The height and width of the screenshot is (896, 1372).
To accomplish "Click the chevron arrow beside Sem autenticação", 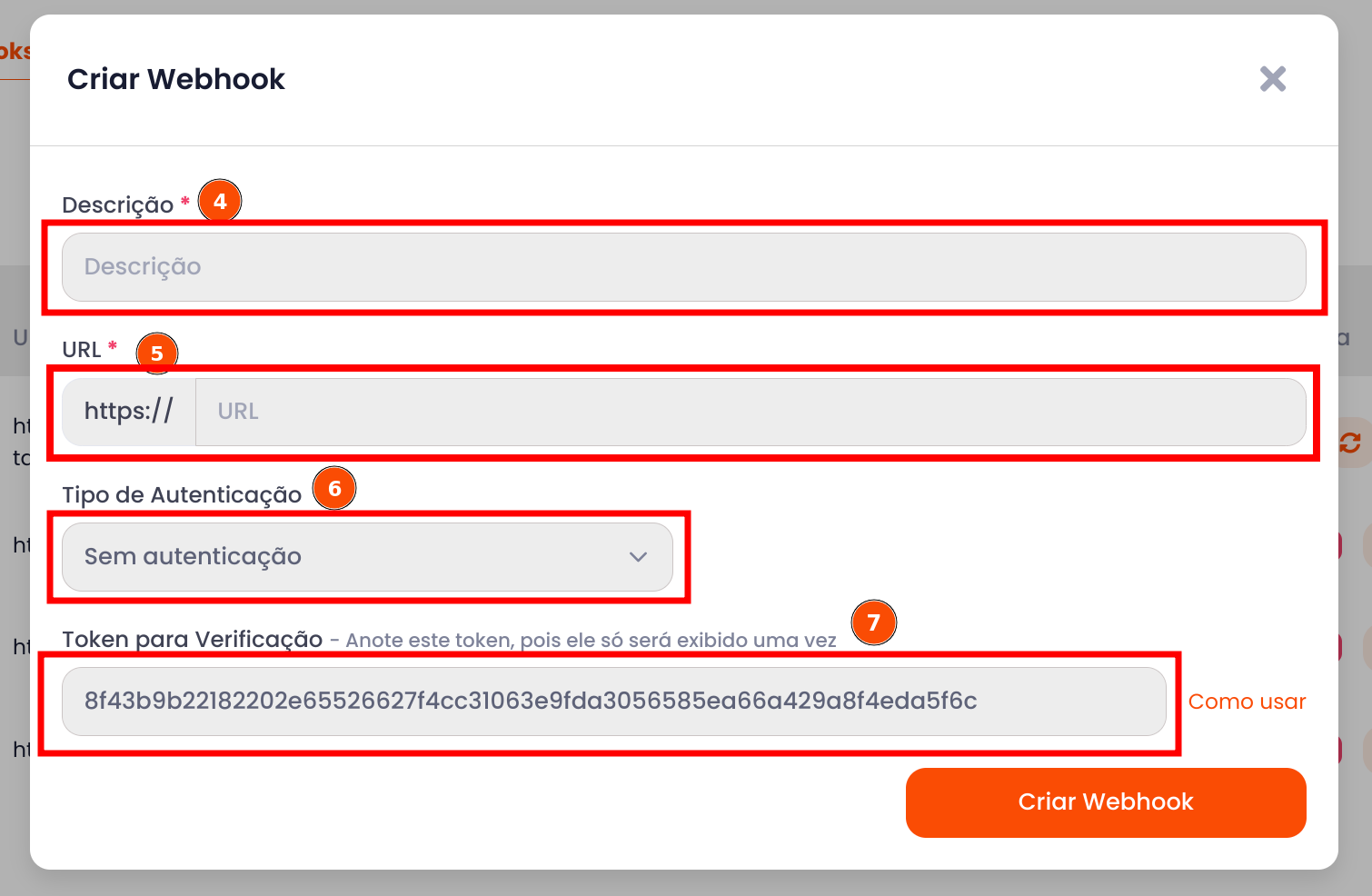I will (638, 557).
